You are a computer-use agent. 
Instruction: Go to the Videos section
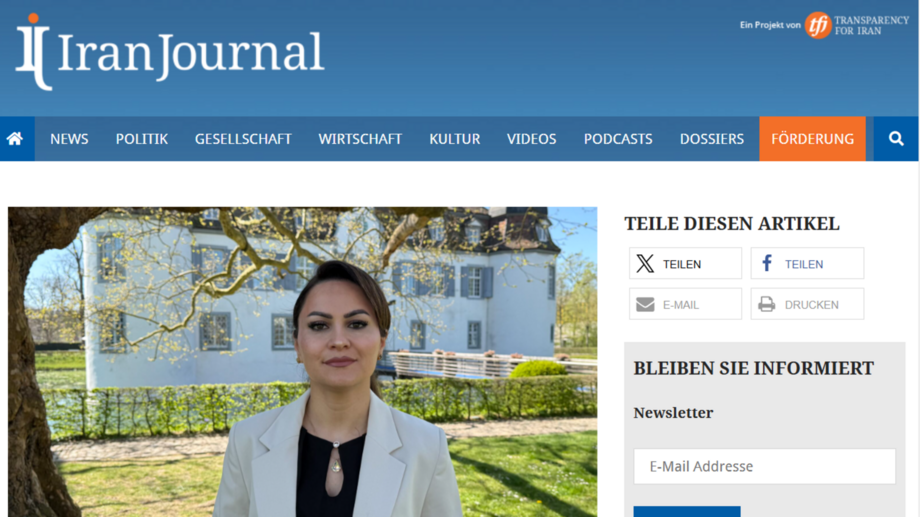tap(532, 139)
